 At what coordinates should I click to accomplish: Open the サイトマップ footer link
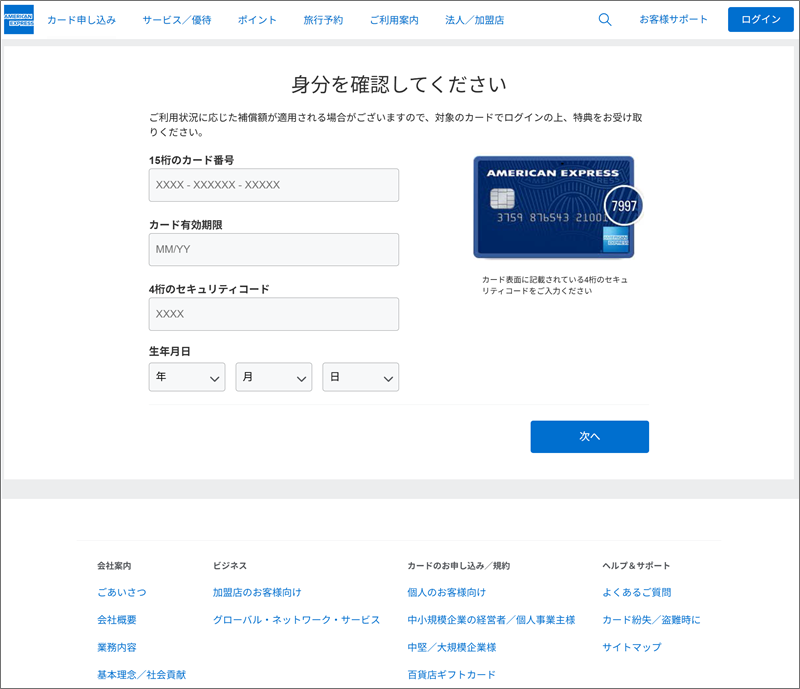pyautogui.click(x=632, y=647)
